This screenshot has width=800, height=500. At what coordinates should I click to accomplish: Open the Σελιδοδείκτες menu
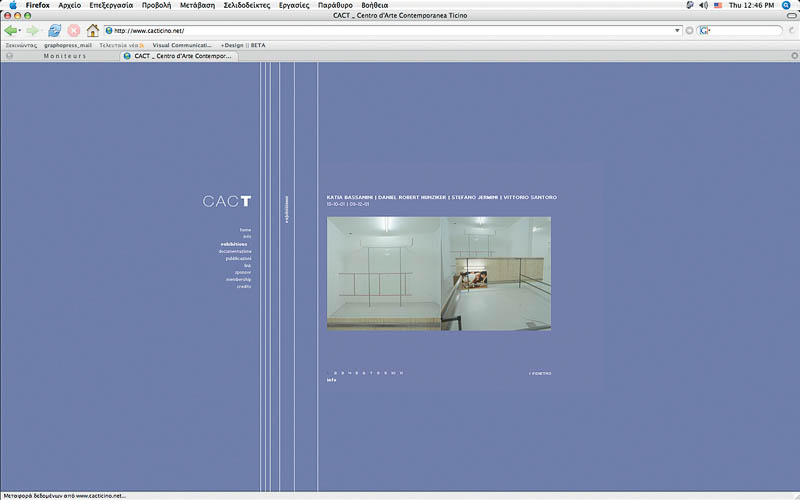[247, 5]
